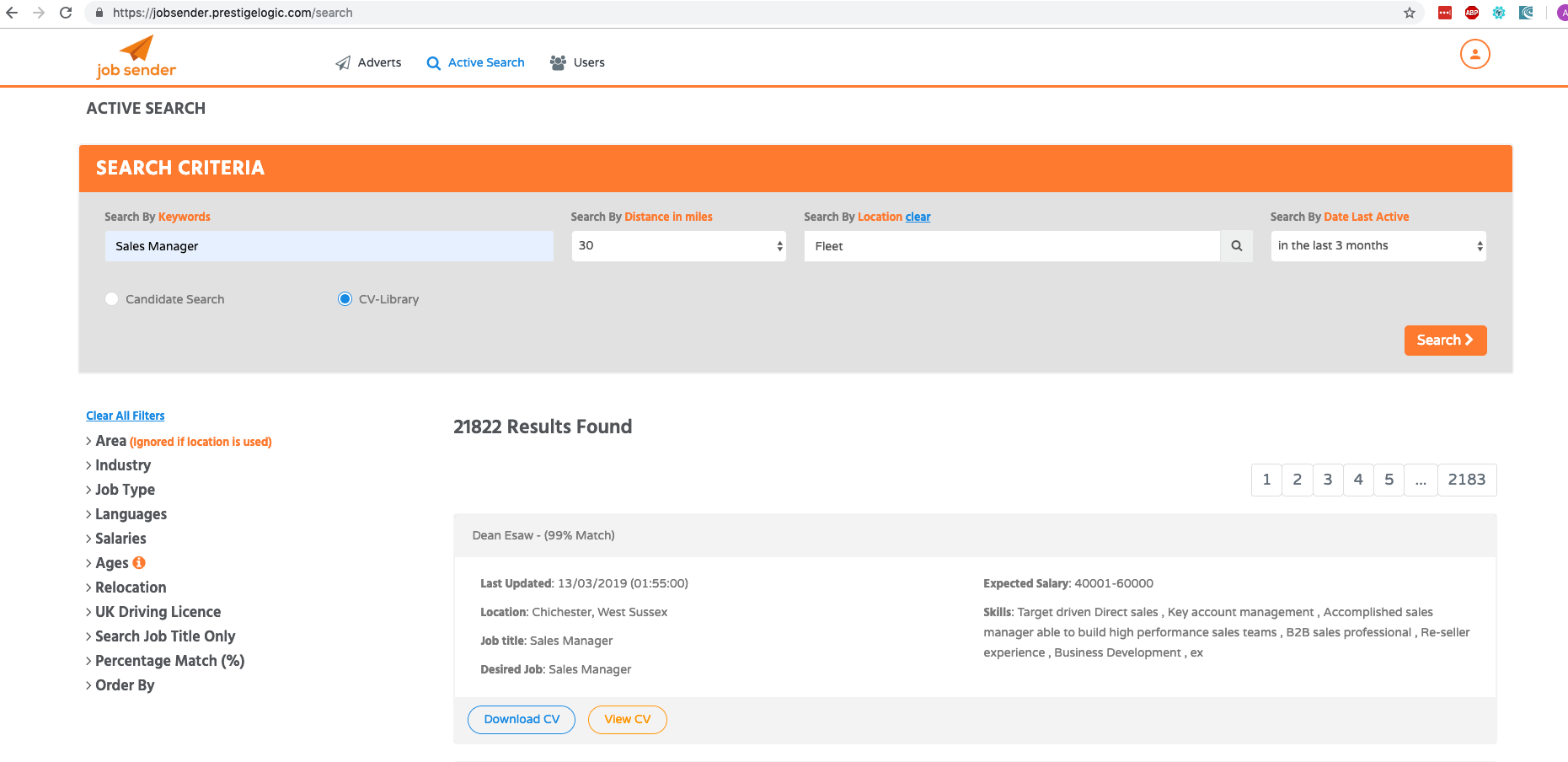Screen dimensions: 1568x762
Task: Click the 'Location: Chichester, West Sussex' text
Action: tap(574, 612)
